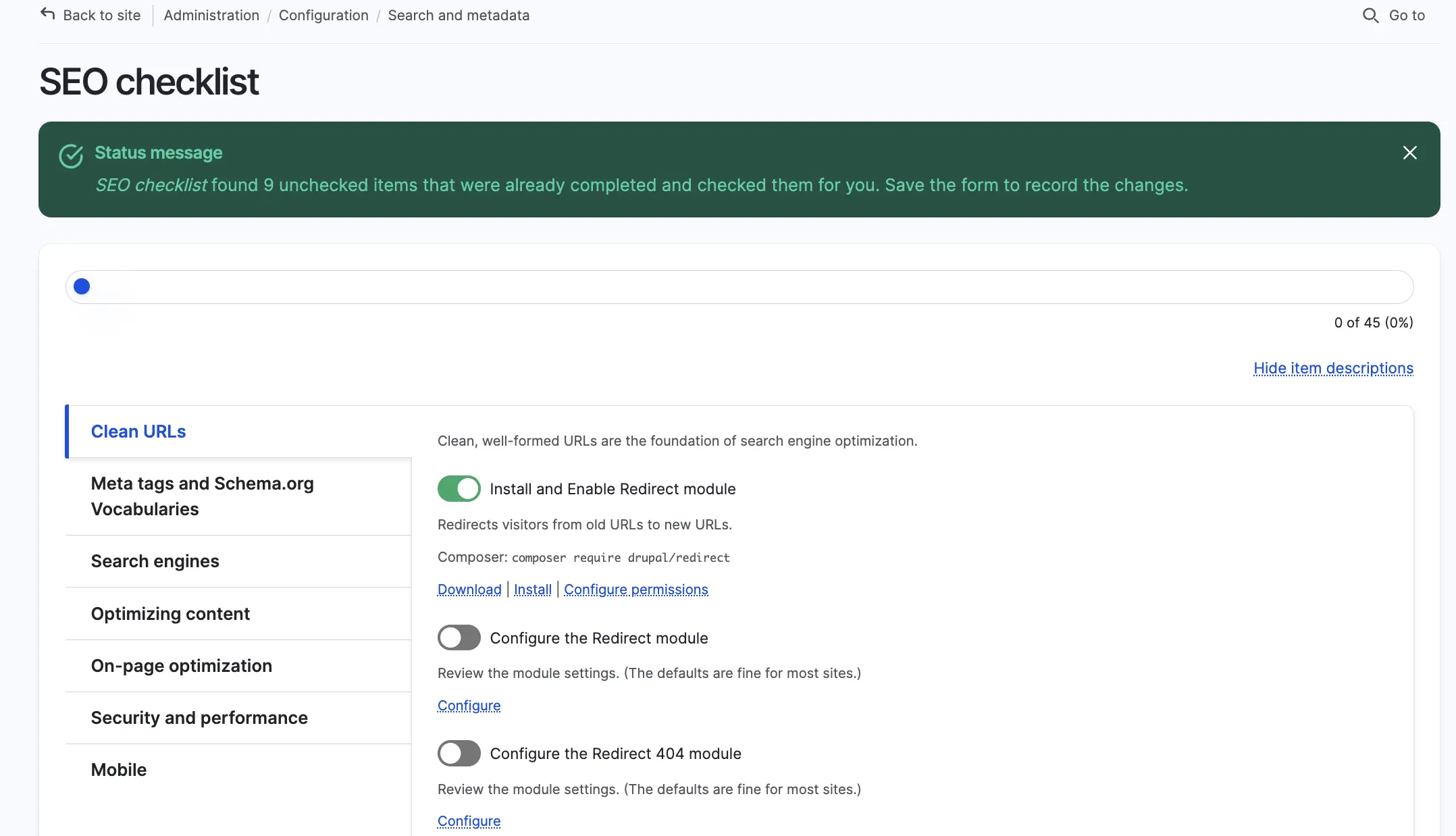The image size is (1456, 836).
Task: Turn on Configure the Redirect 404 module
Action: click(459, 753)
